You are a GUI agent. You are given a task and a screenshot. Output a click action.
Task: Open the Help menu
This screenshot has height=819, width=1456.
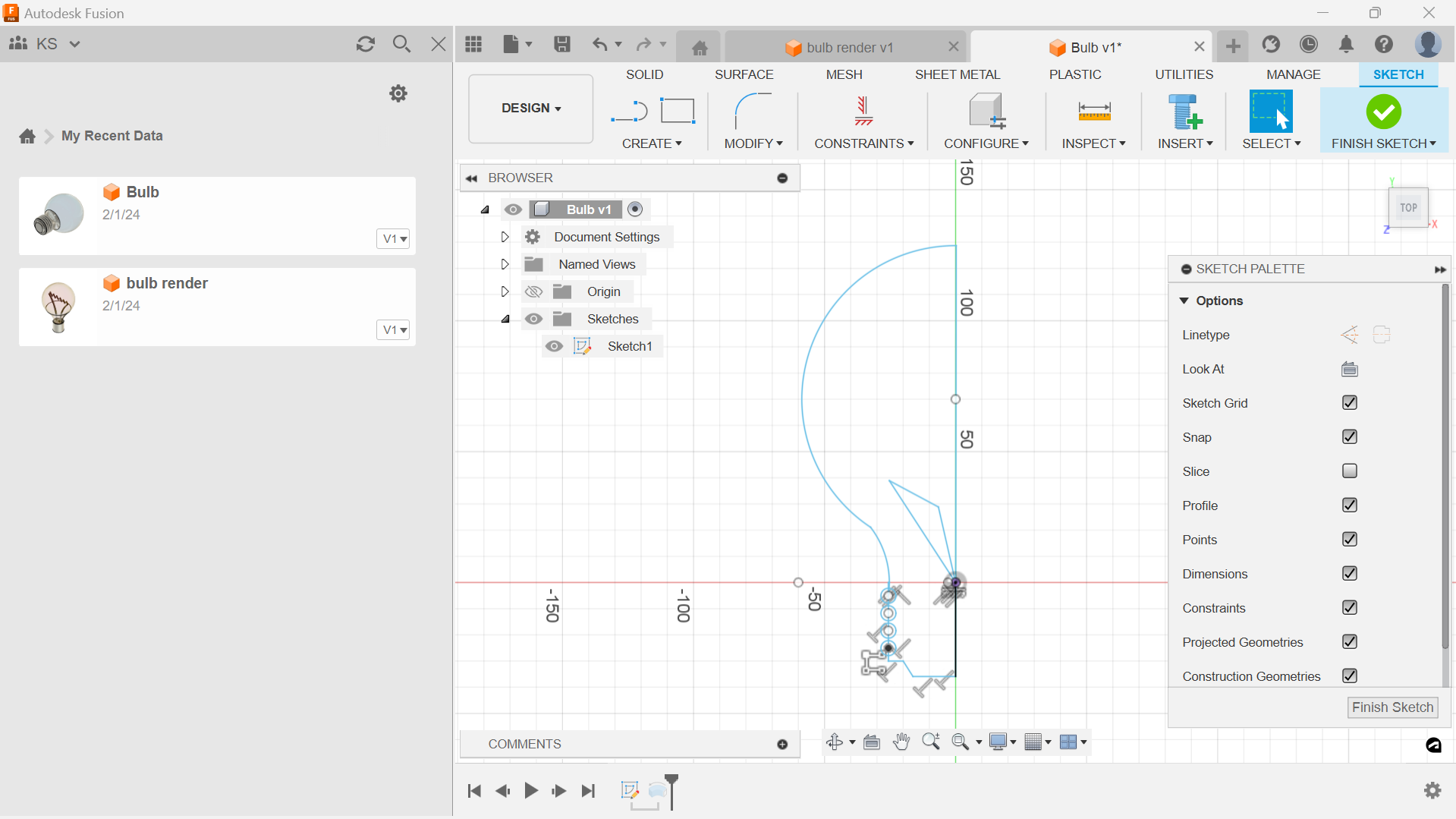[1384, 45]
